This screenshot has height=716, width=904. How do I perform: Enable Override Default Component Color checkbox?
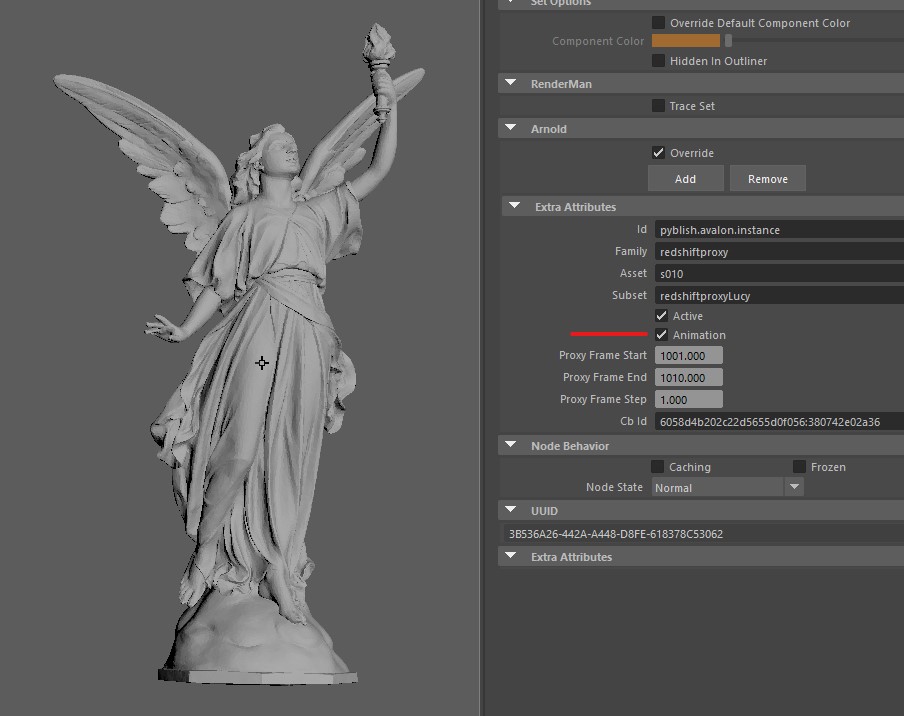coord(658,22)
